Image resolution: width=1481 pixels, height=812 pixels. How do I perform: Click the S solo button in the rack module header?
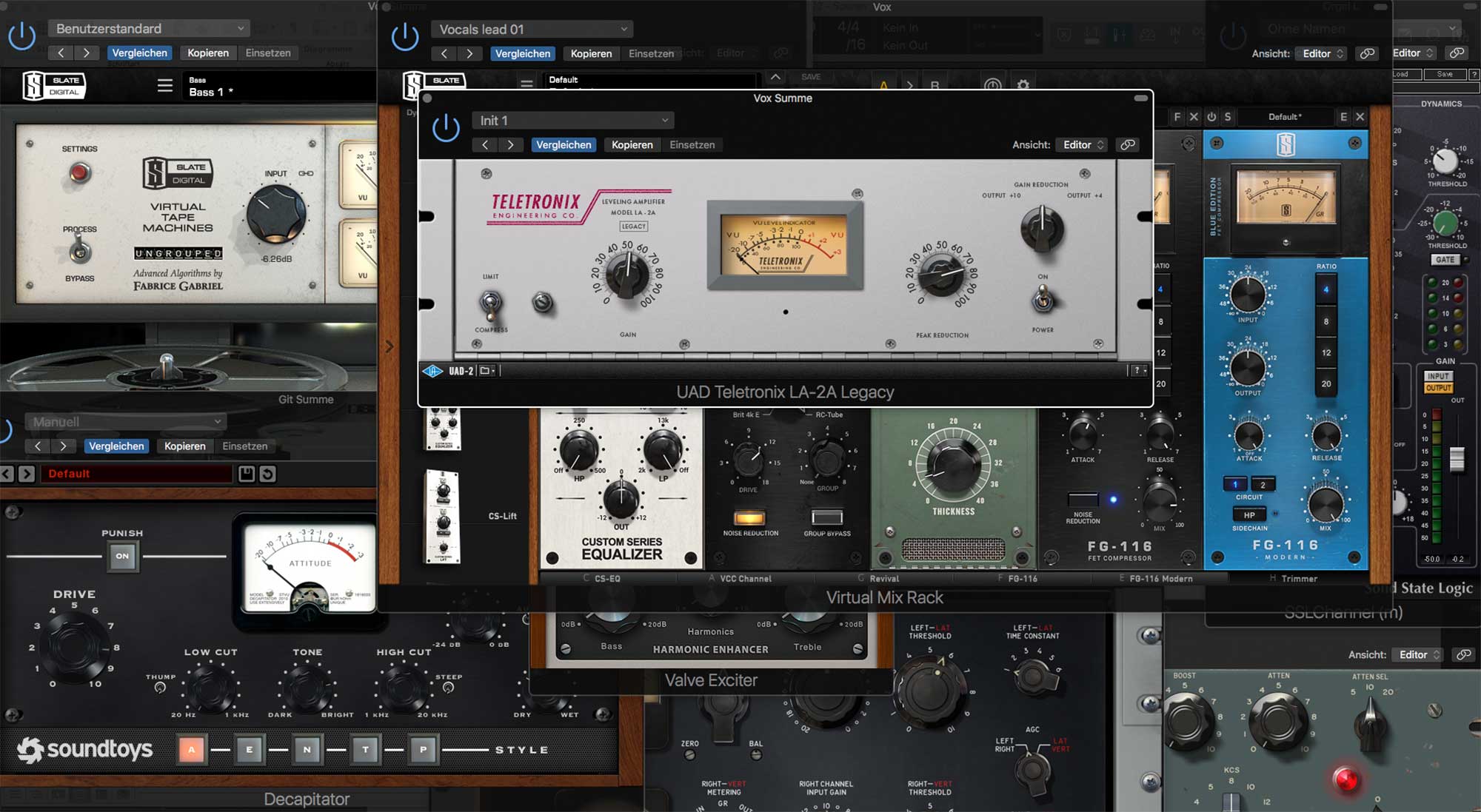pos(1228,117)
